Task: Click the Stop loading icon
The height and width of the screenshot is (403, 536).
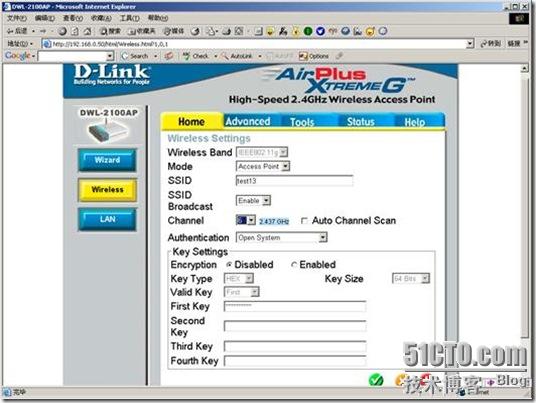Action: (62, 31)
